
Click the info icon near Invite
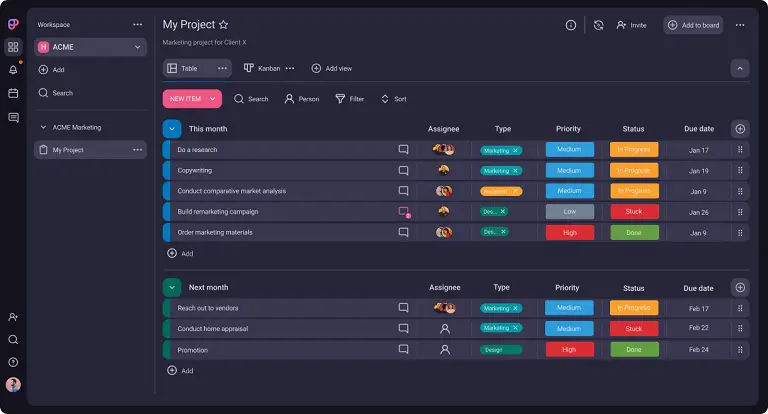(571, 25)
